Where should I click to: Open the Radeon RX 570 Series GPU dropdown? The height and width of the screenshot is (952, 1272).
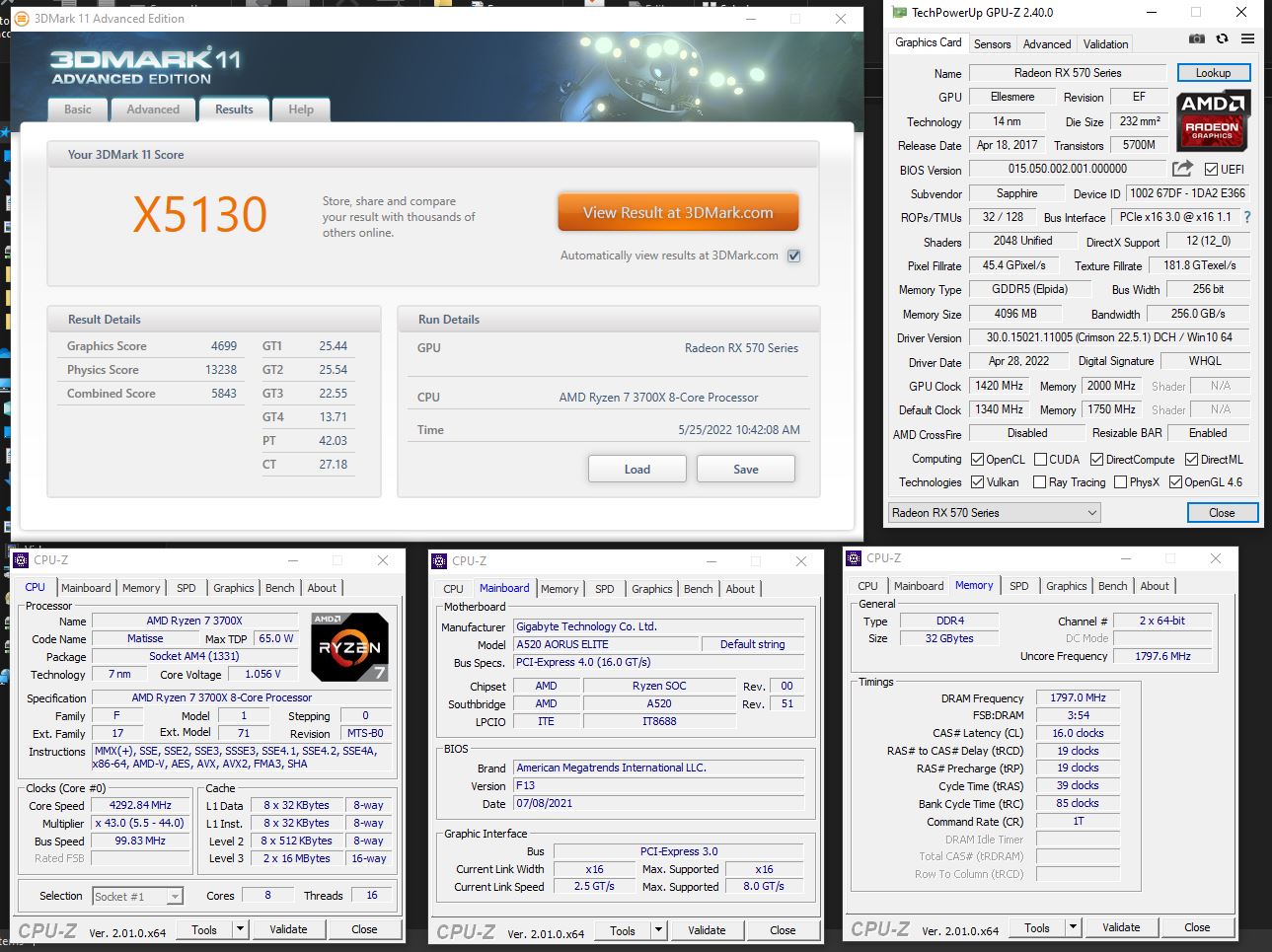click(994, 513)
